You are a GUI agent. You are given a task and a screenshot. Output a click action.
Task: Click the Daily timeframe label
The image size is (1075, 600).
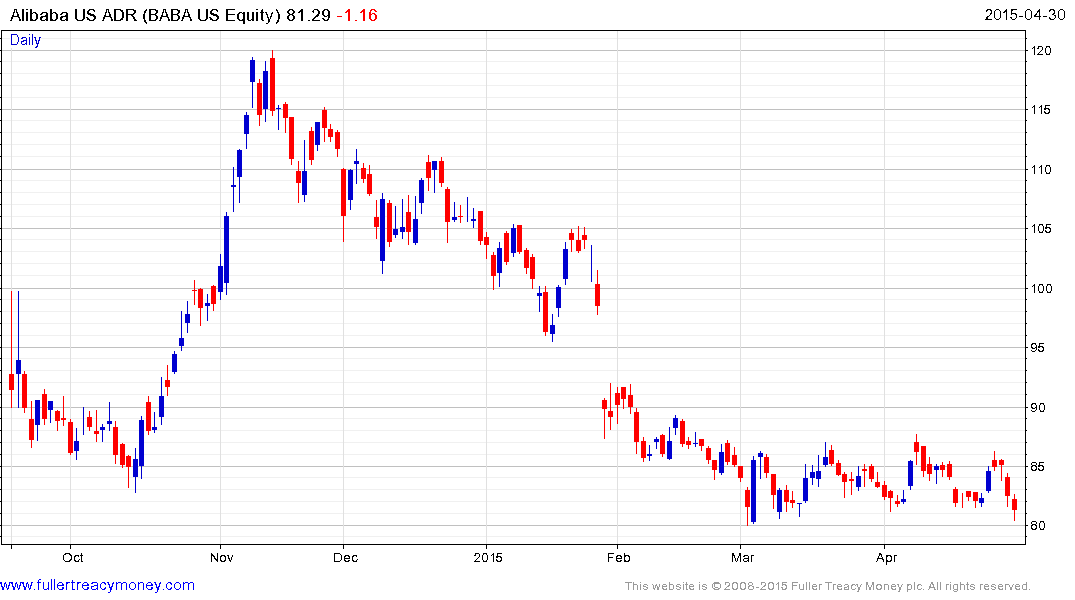coord(25,40)
